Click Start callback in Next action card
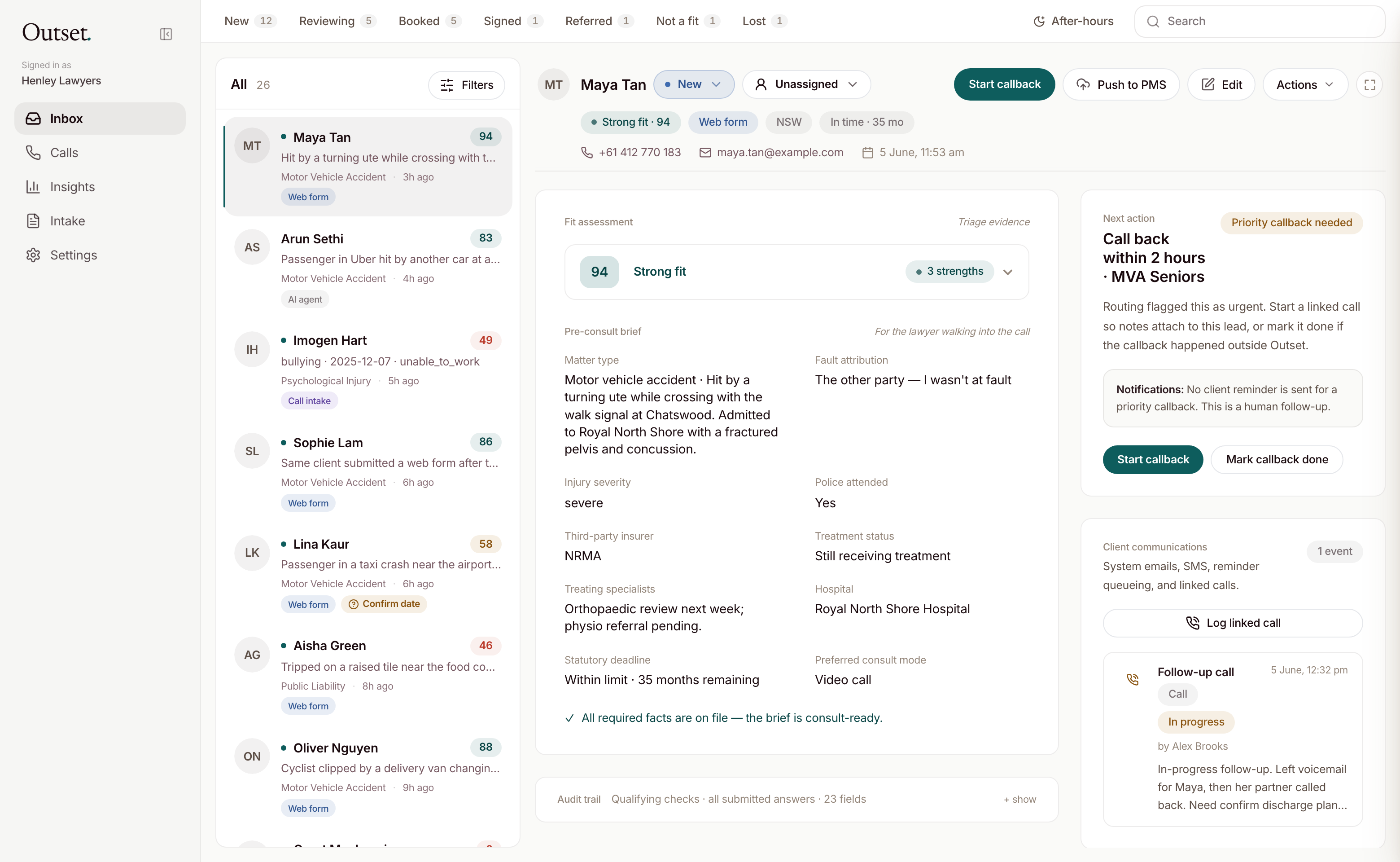 click(1152, 459)
